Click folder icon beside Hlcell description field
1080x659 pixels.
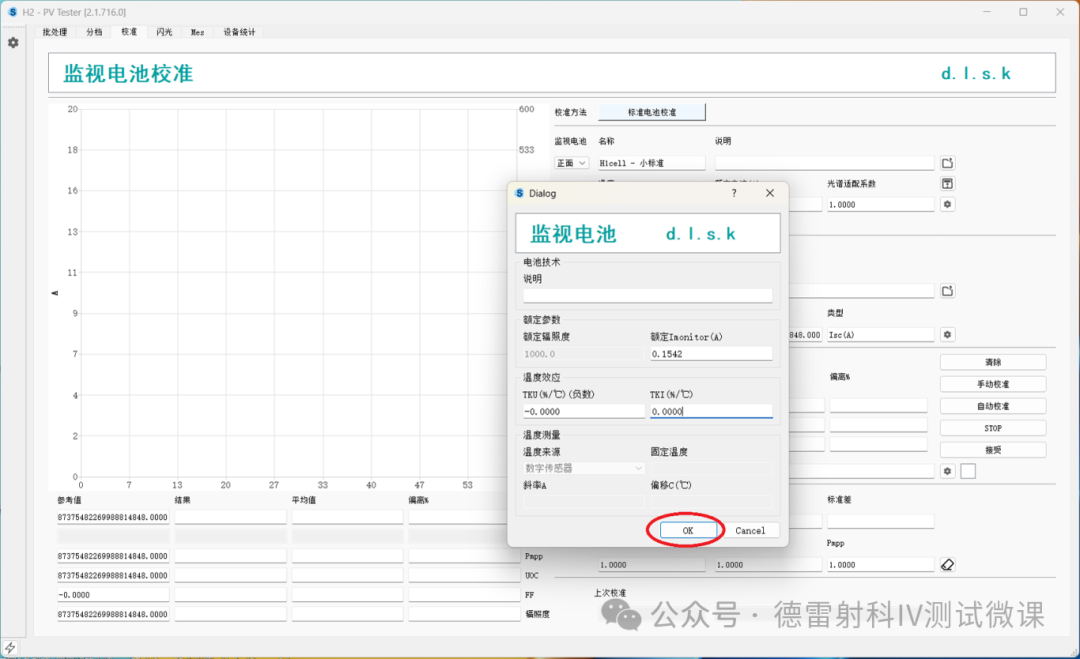[948, 163]
